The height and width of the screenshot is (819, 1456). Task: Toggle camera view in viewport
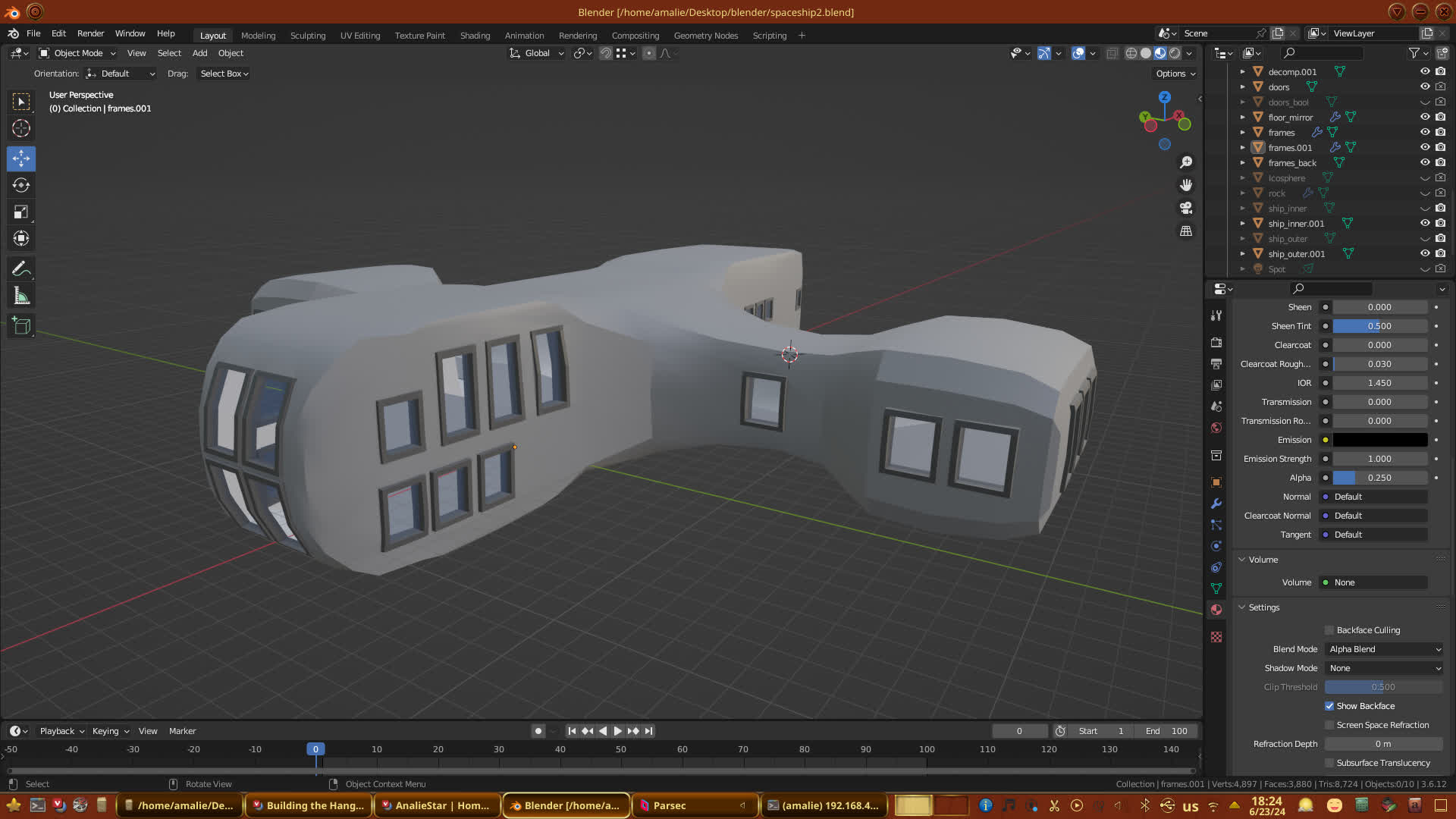1186,208
